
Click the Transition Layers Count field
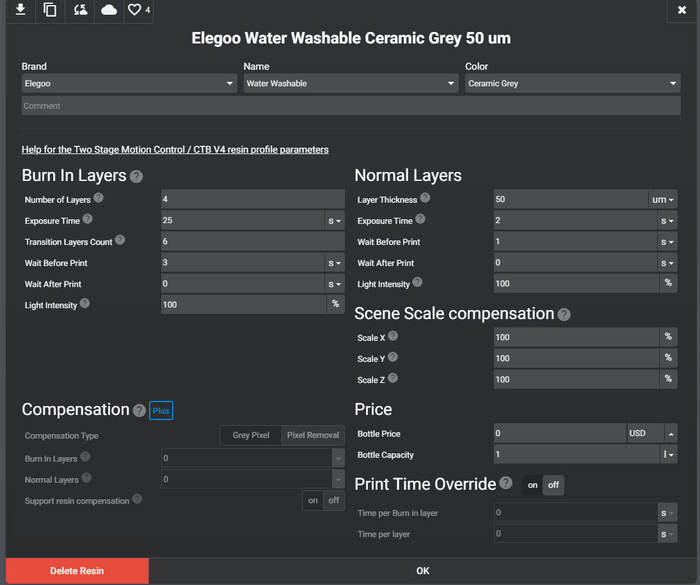[253, 241]
